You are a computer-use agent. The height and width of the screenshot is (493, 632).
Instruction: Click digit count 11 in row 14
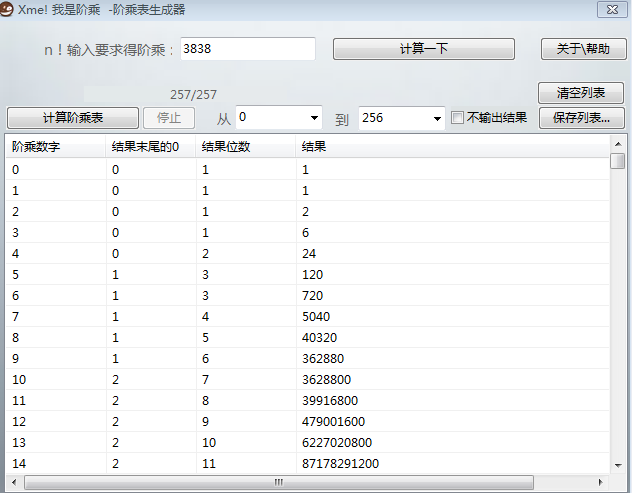[x=209, y=464]
